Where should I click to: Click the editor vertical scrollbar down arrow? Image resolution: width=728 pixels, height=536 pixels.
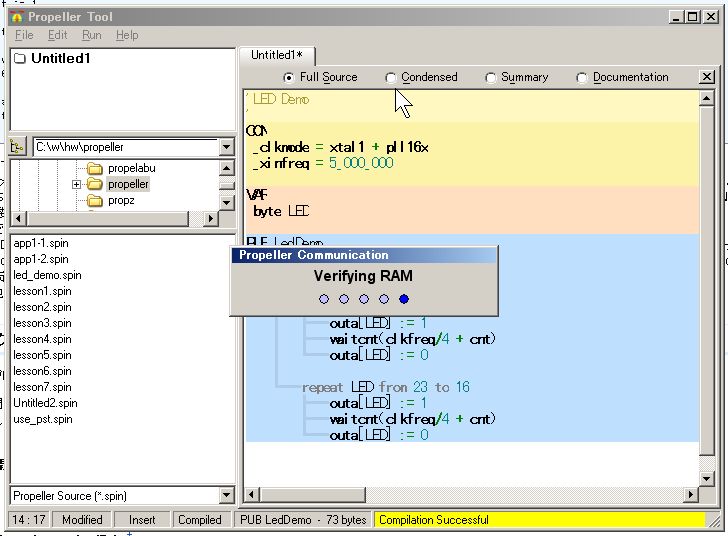click(x=708, y=479)
